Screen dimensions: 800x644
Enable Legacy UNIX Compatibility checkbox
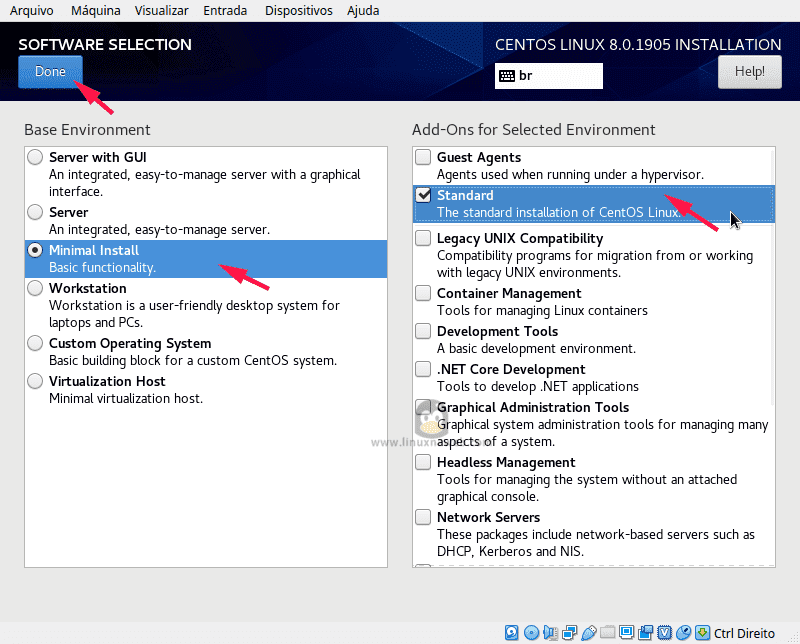coord(423,238)
